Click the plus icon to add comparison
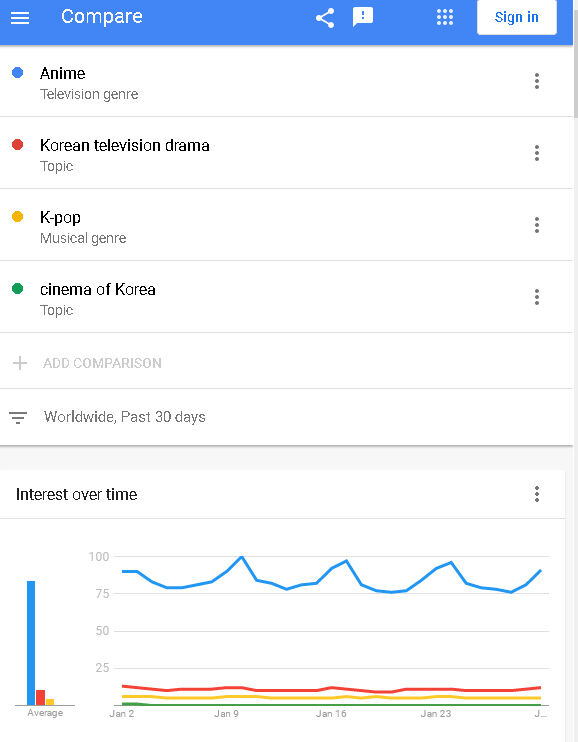Screen dimensions: 578x742 pos(20,363)
